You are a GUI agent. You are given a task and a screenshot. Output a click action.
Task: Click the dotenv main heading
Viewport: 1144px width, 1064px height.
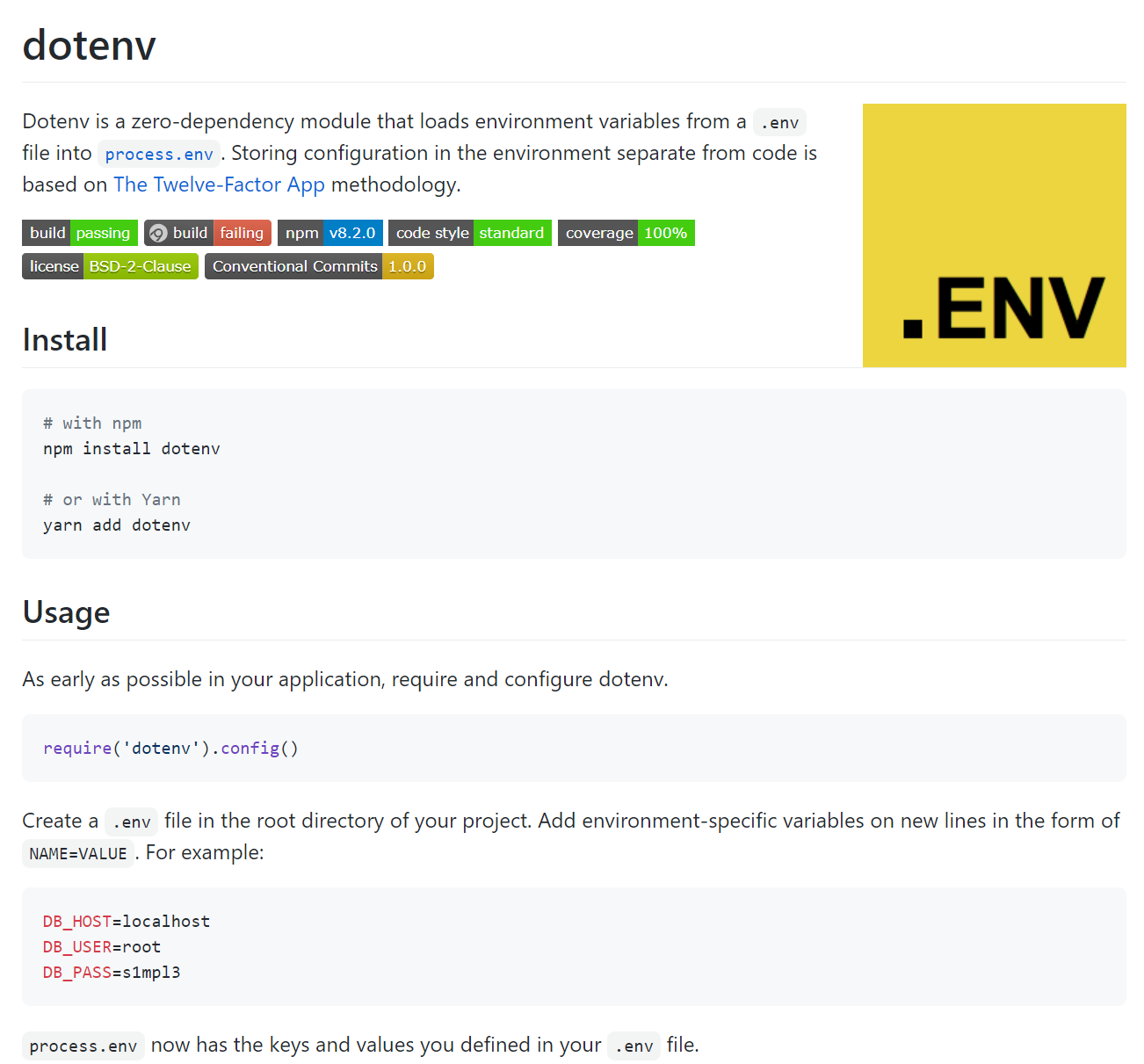pyautogui.click(x=90, y=46)
